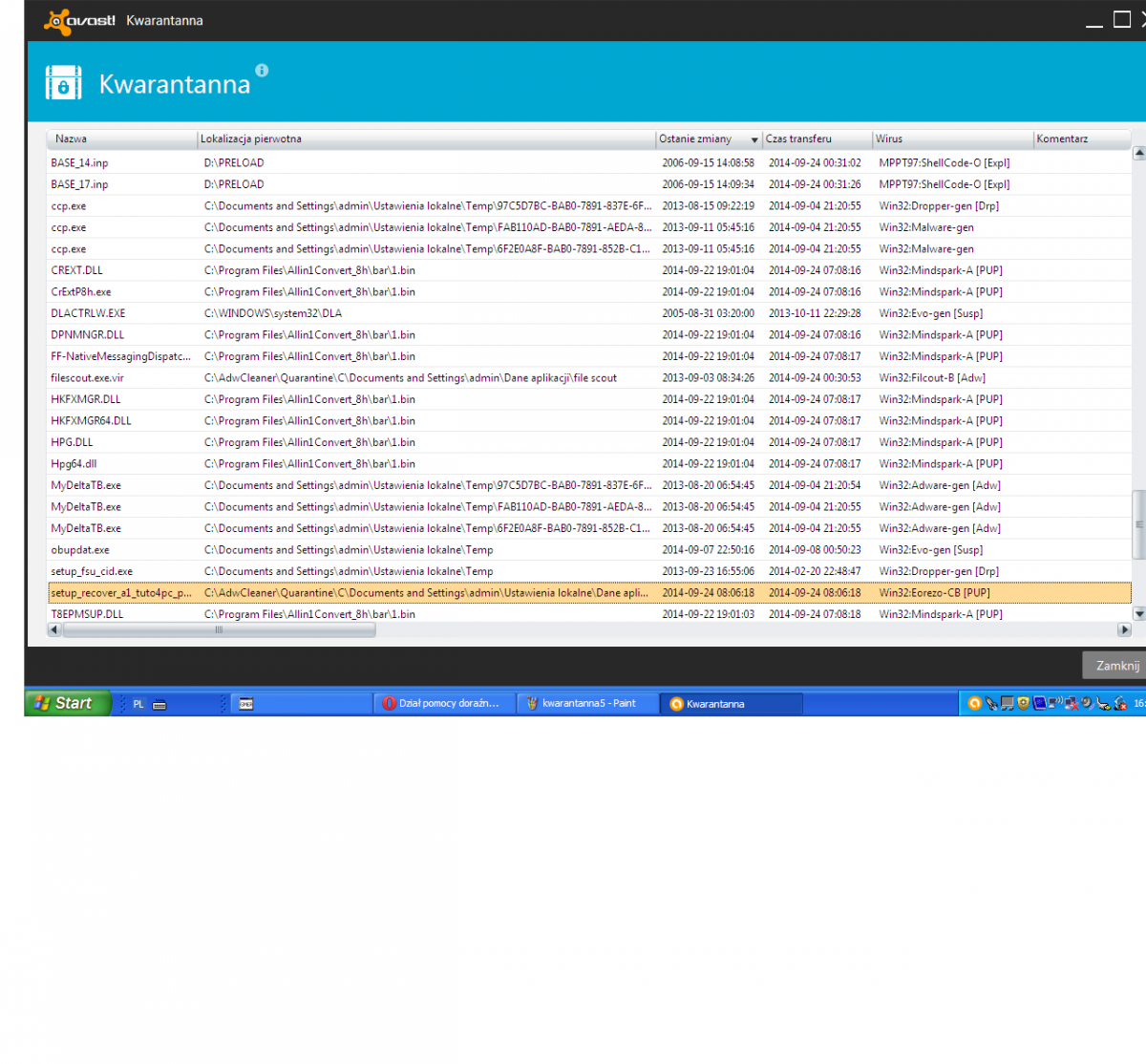This screenshot has width=1146, height=1064.
Task: Select the Hpg64.dll row
Action: [x=589, y=464]
